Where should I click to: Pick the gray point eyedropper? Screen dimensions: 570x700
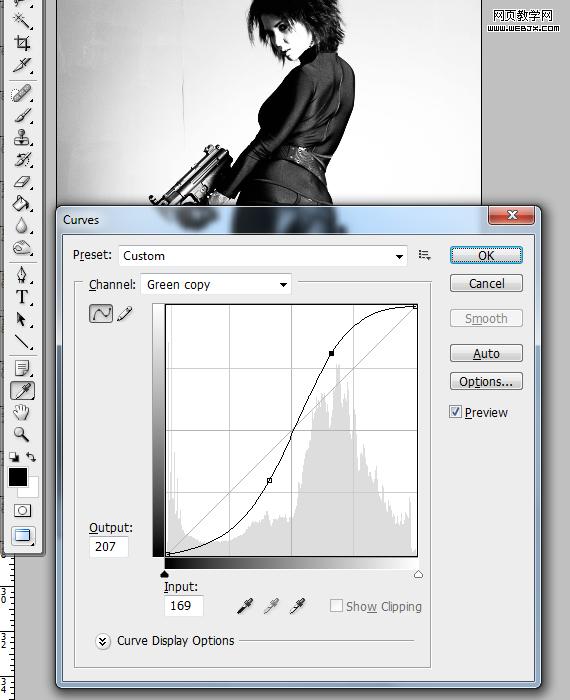(271, 606)
